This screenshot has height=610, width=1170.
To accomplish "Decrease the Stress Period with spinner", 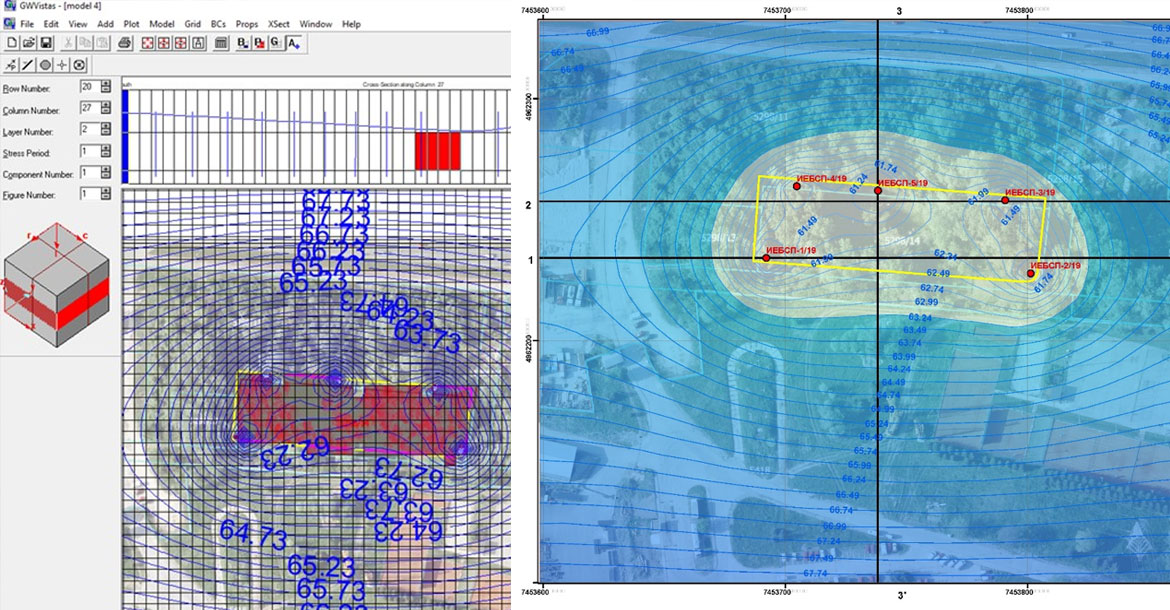I will [106, 154].
